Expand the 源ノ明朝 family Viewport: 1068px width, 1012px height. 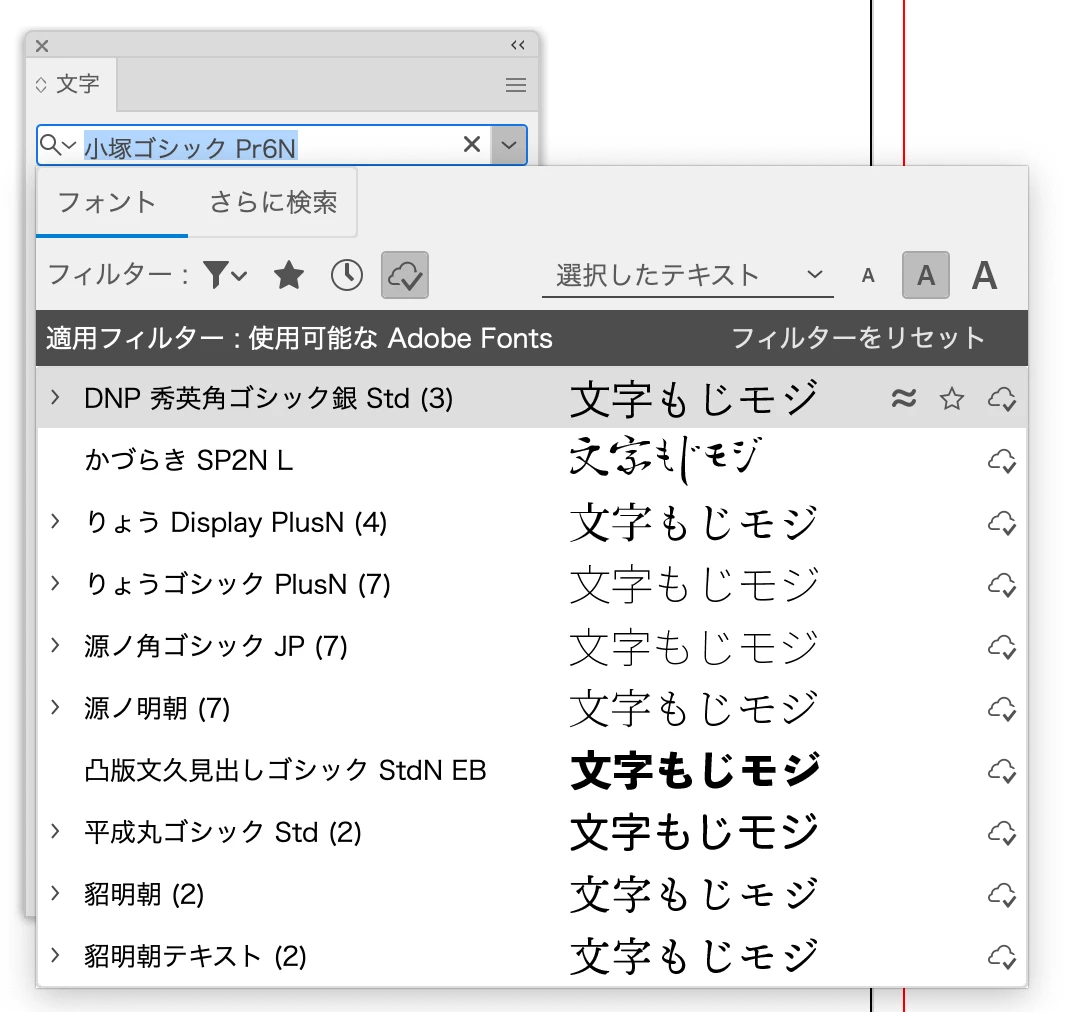pyautogui.click(x=55, y=708)
